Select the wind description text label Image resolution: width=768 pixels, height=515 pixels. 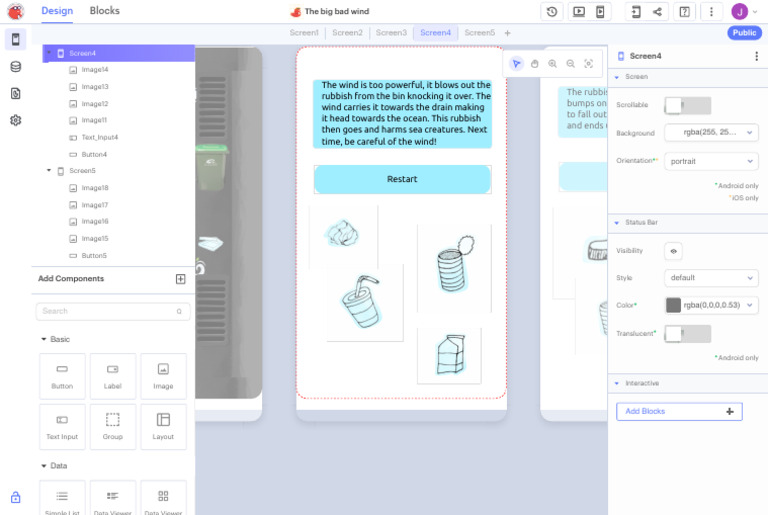tap(402, 114)
